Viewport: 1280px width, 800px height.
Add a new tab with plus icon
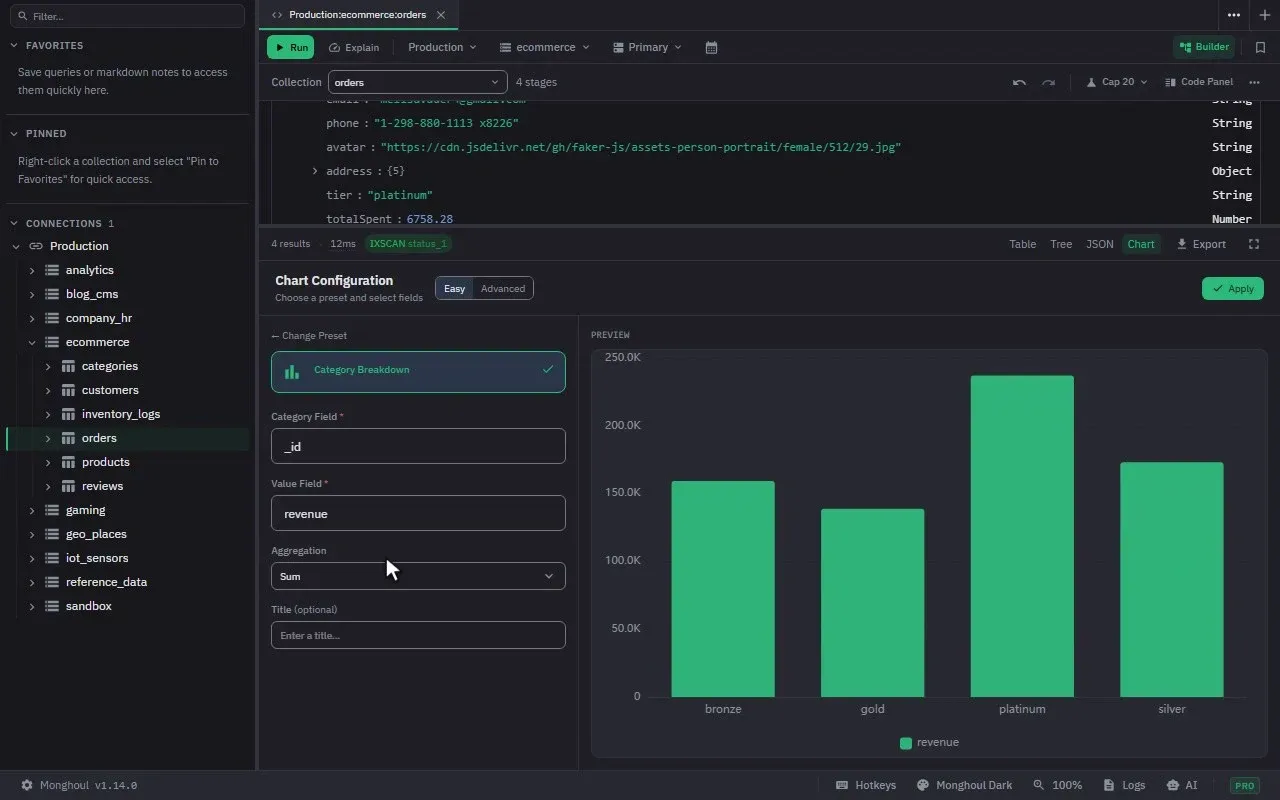1264,15
